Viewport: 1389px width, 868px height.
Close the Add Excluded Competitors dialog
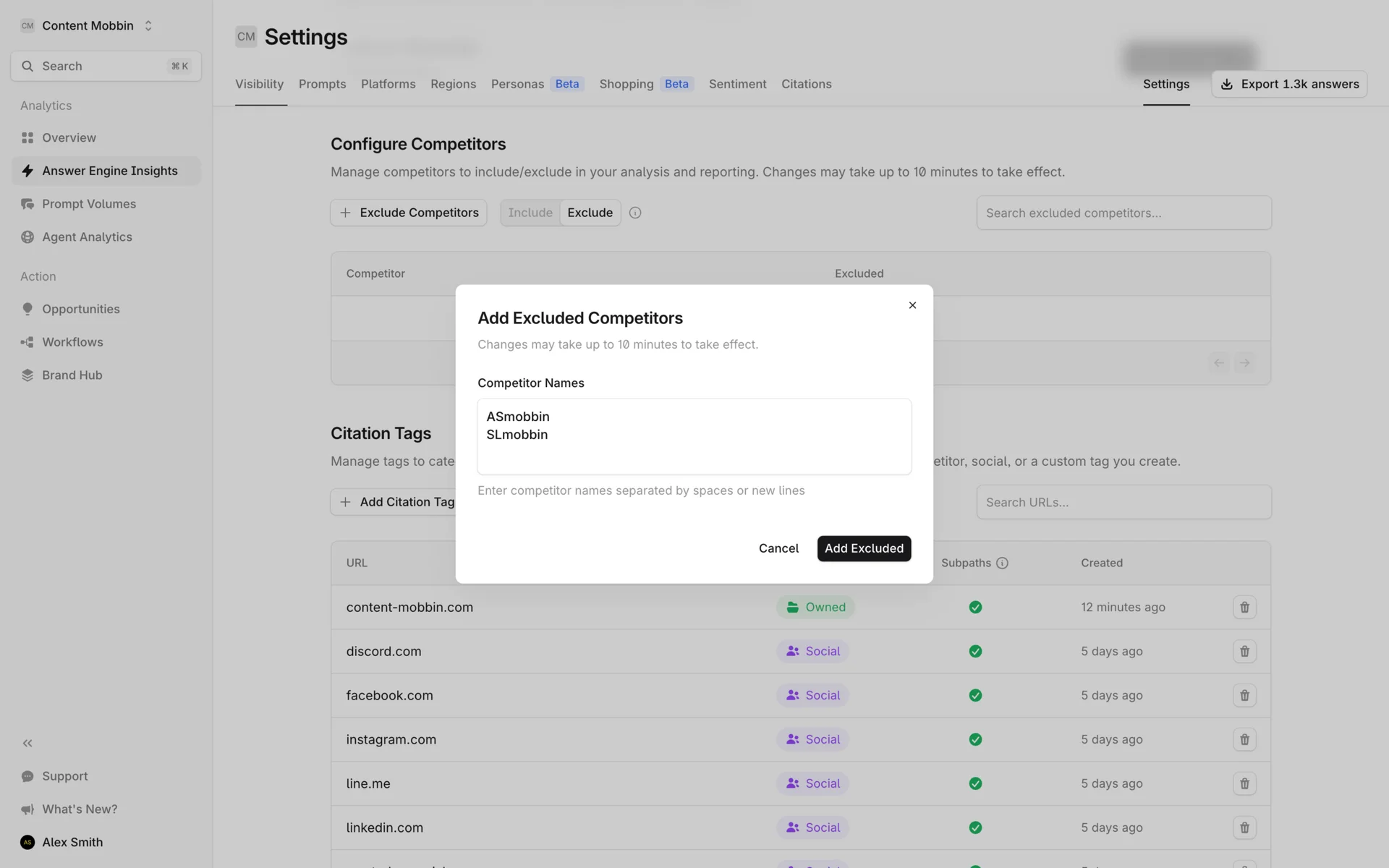pyautogui.click(x=912, y=305)
